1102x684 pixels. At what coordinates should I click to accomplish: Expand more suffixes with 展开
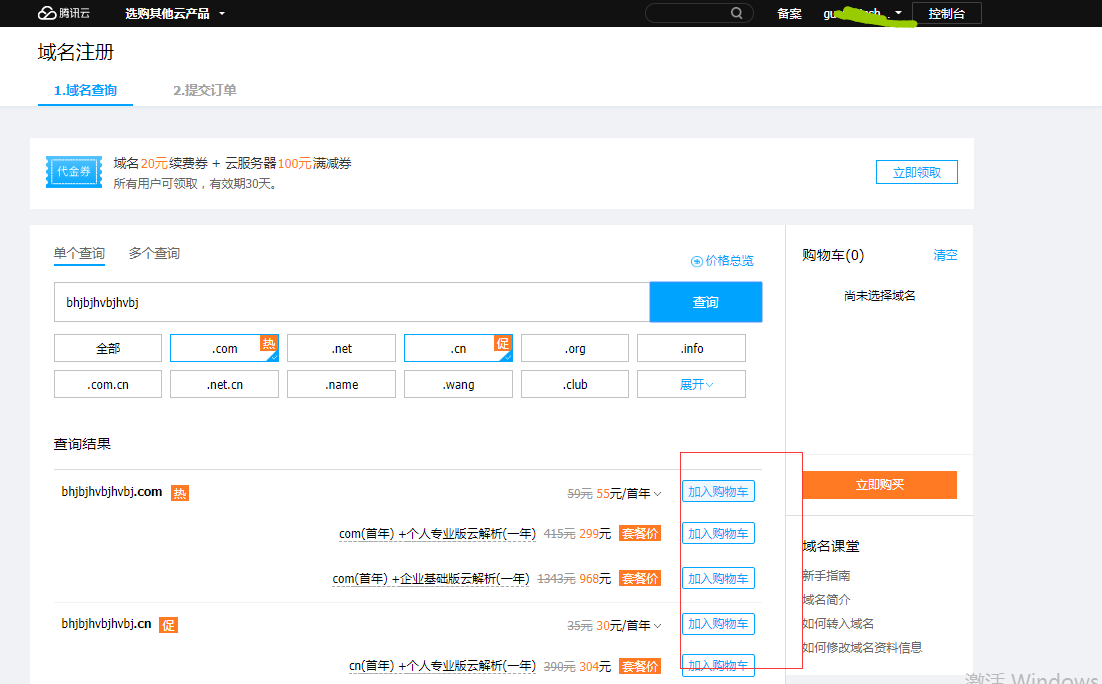pyautogui.click(x=692, y=385)
